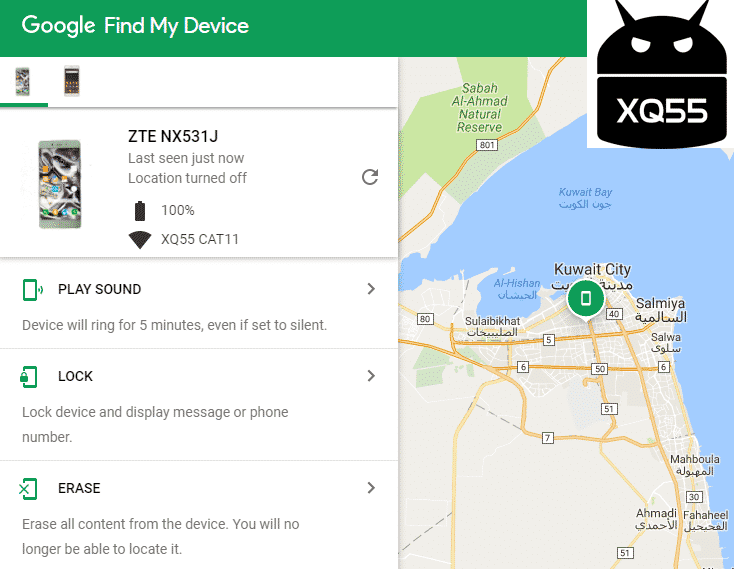The image size is (734, 569).
Task: Click the ZTE NX531J device image
Action: click(x=59, y=184)
